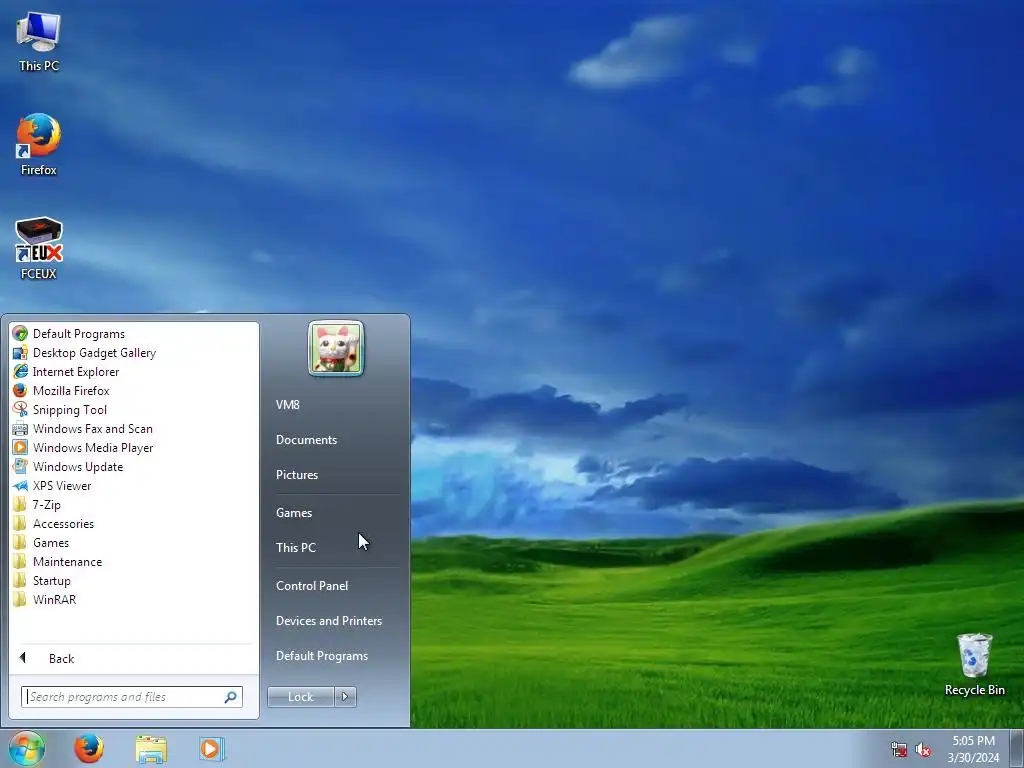Open the Recycle Bin

click(974, 664)
